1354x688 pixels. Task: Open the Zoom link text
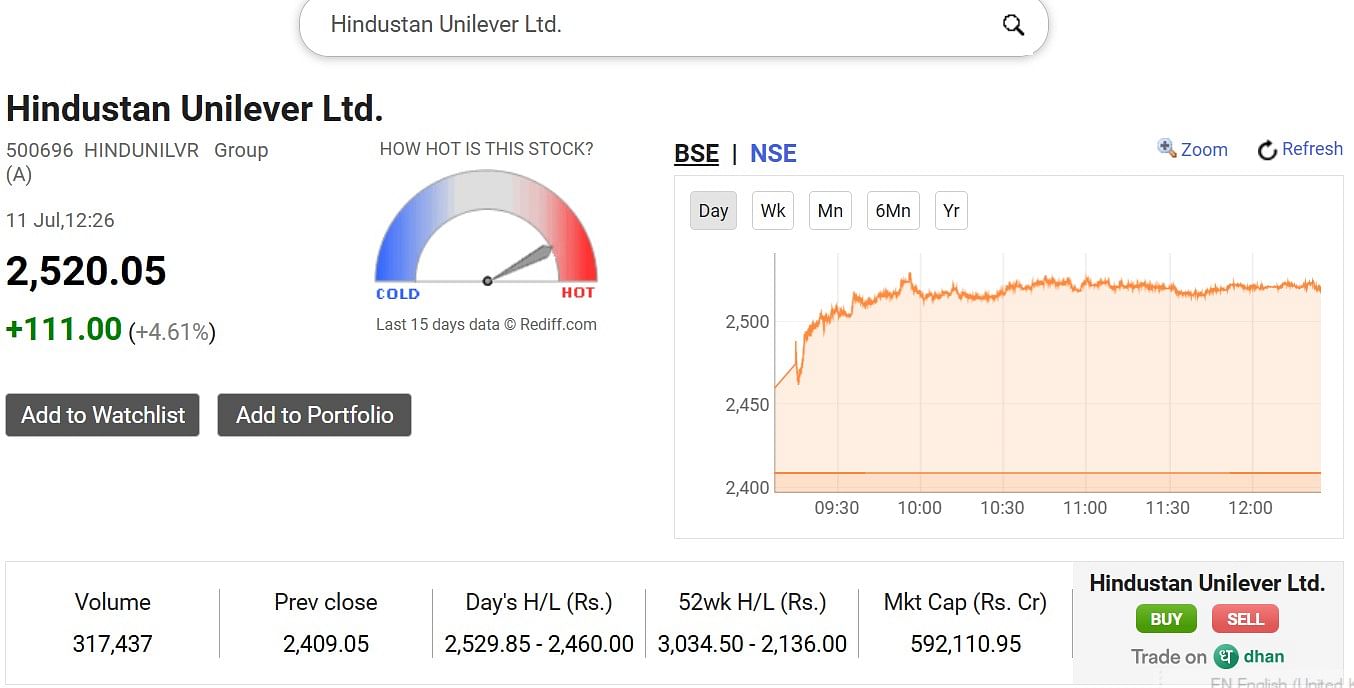click(x=1204, y=149)
